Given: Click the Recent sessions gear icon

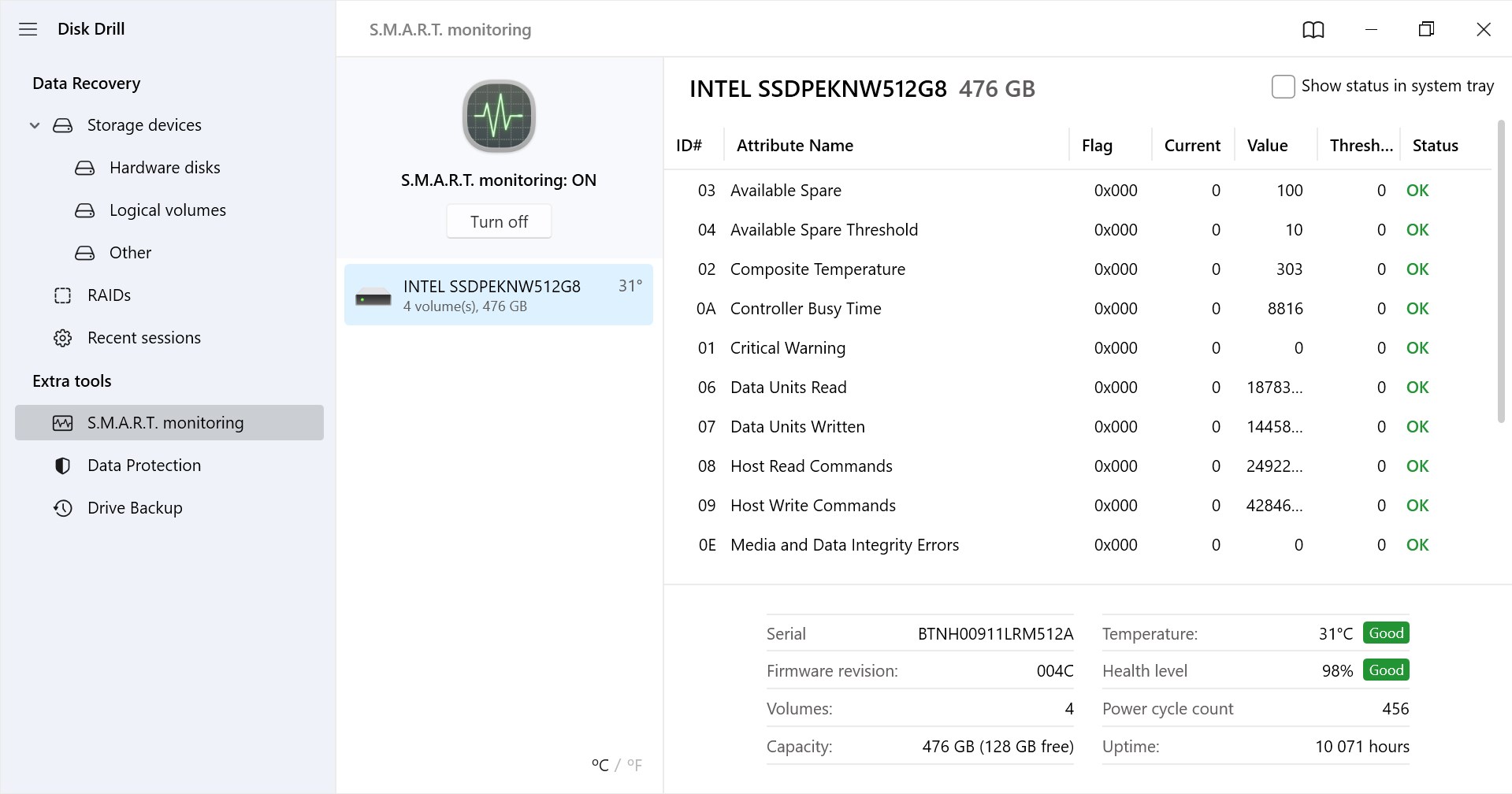Looking at the screenshot, I should pos(63,338).
